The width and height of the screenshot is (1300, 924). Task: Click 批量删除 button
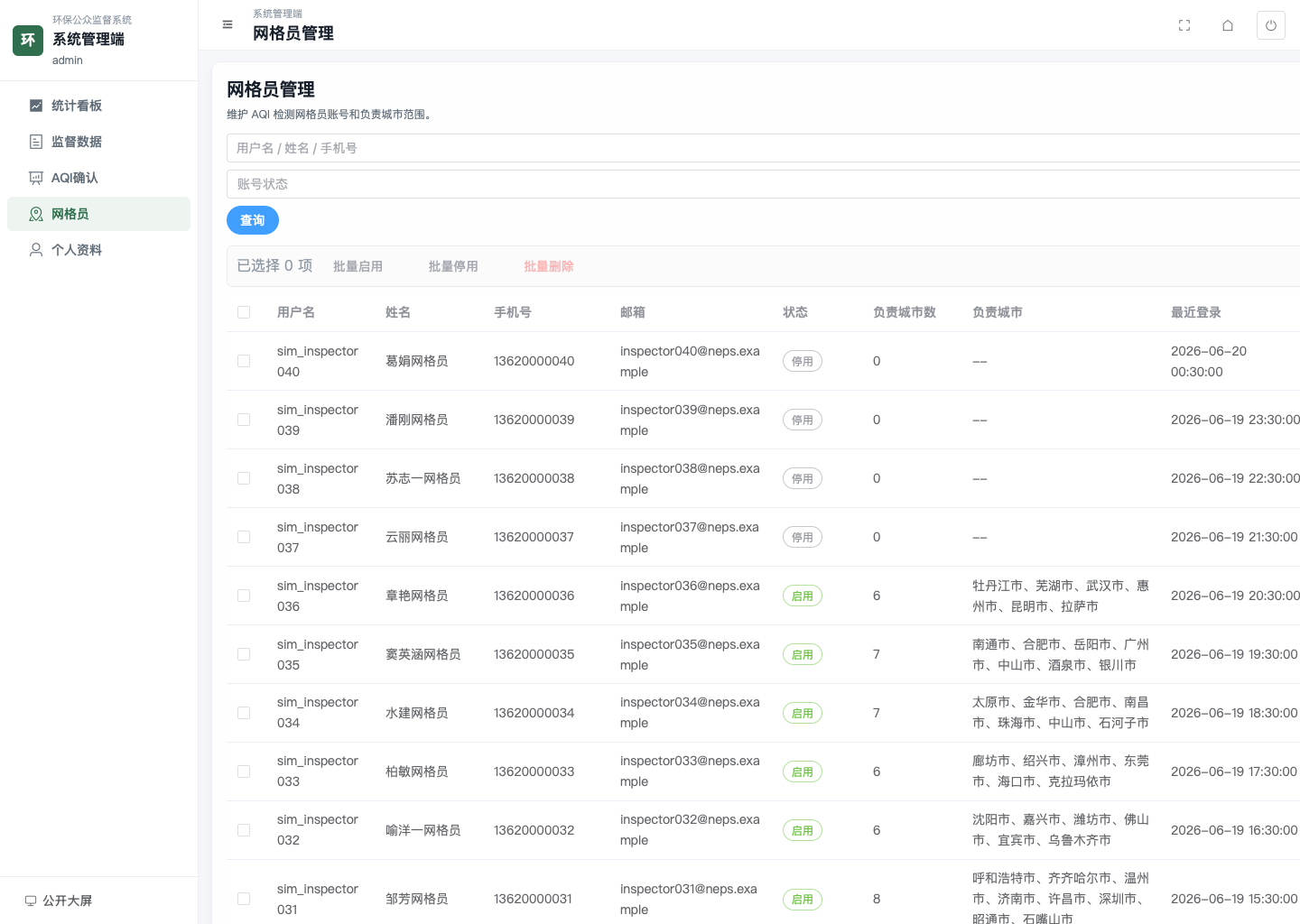click(549, 266)
